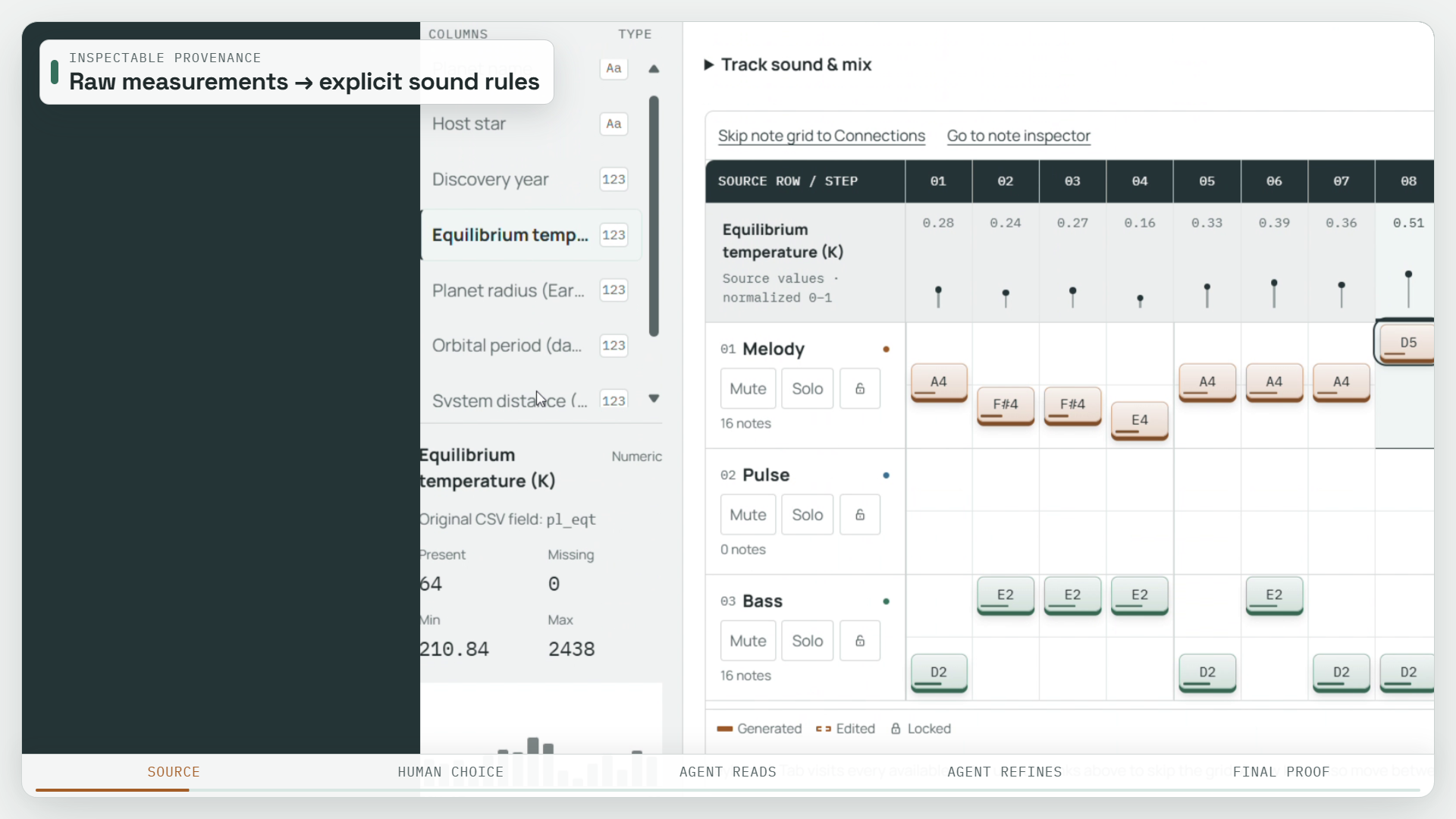Screen dimensions: 1456x819
Task: Follow the Go to note inspector link
Action: pyautogui.click(x=1018, y=136)
